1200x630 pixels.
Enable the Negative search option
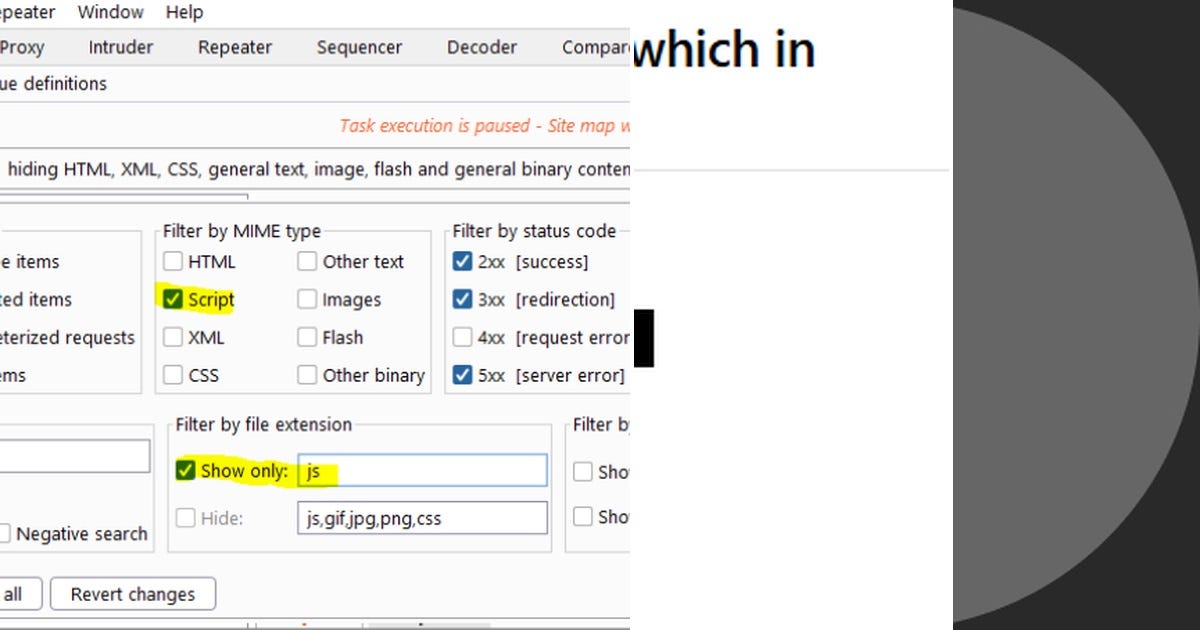coord(7,533)
